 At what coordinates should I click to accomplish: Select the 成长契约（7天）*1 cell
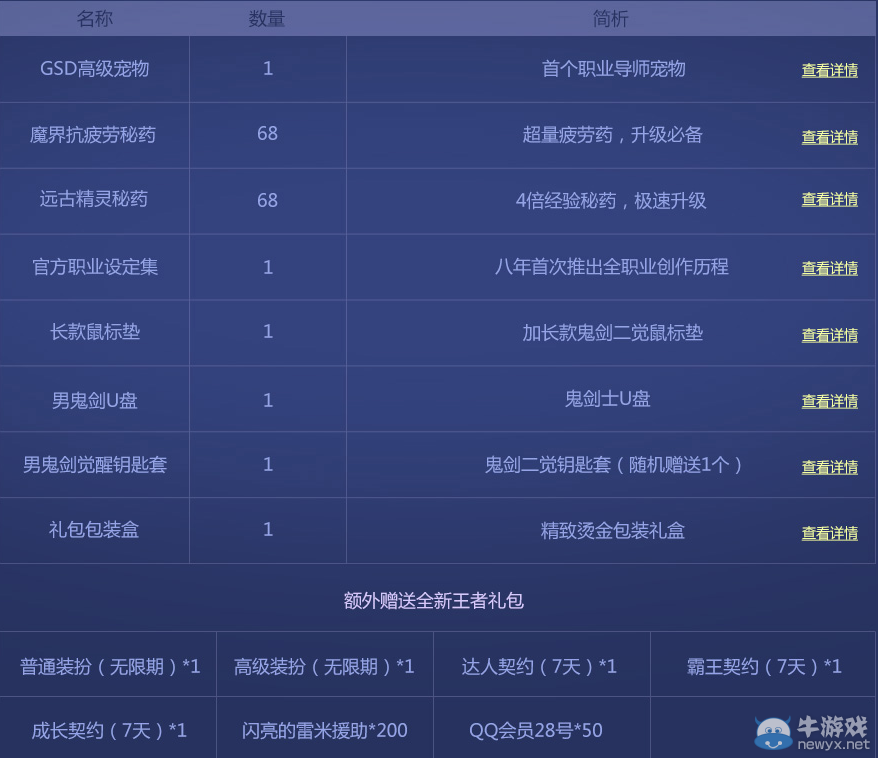[x=109, y=730]
